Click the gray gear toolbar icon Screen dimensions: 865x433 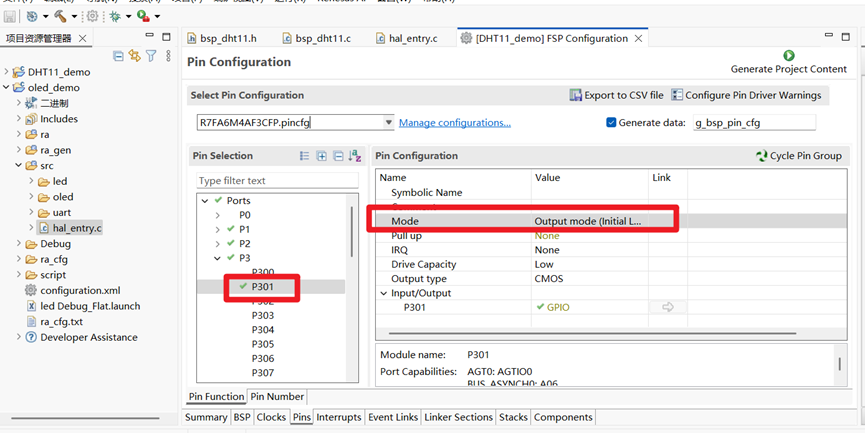tap(93, 17)
